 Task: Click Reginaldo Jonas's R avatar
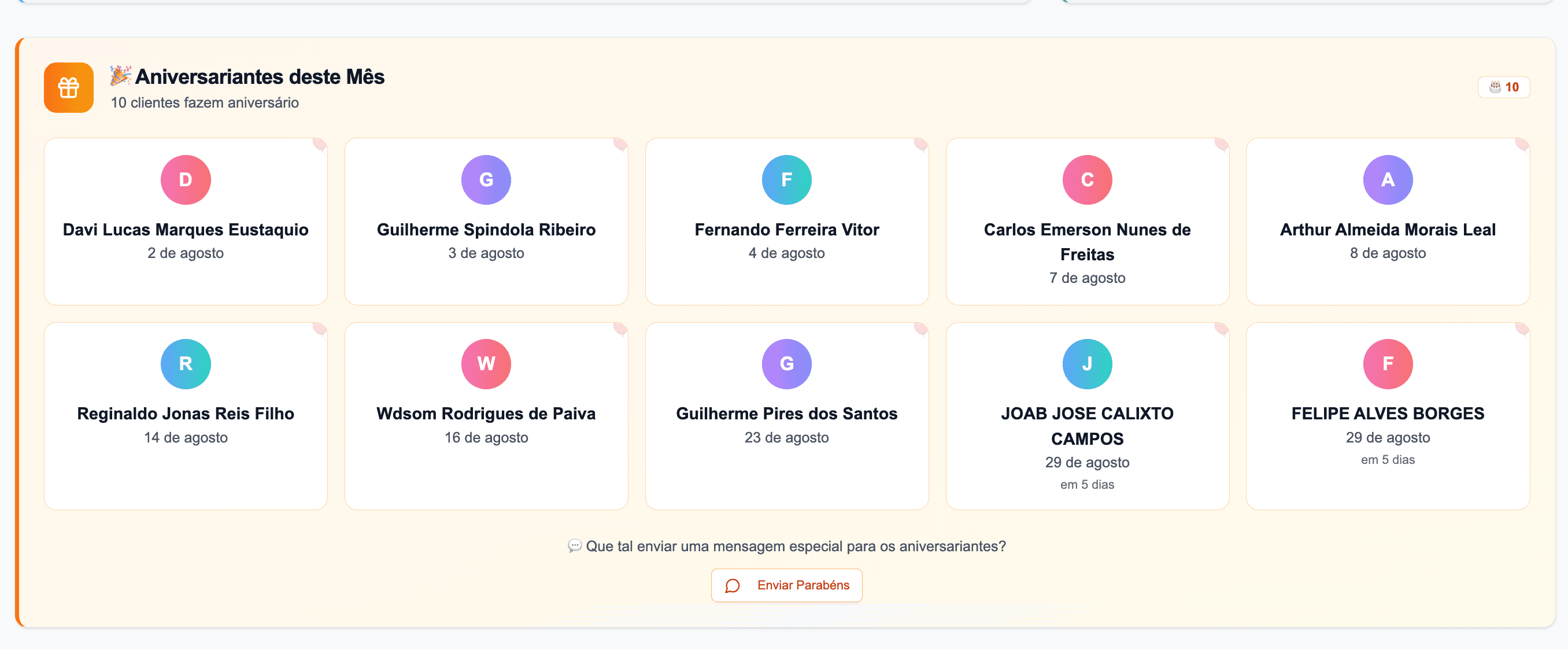(186, 364)
